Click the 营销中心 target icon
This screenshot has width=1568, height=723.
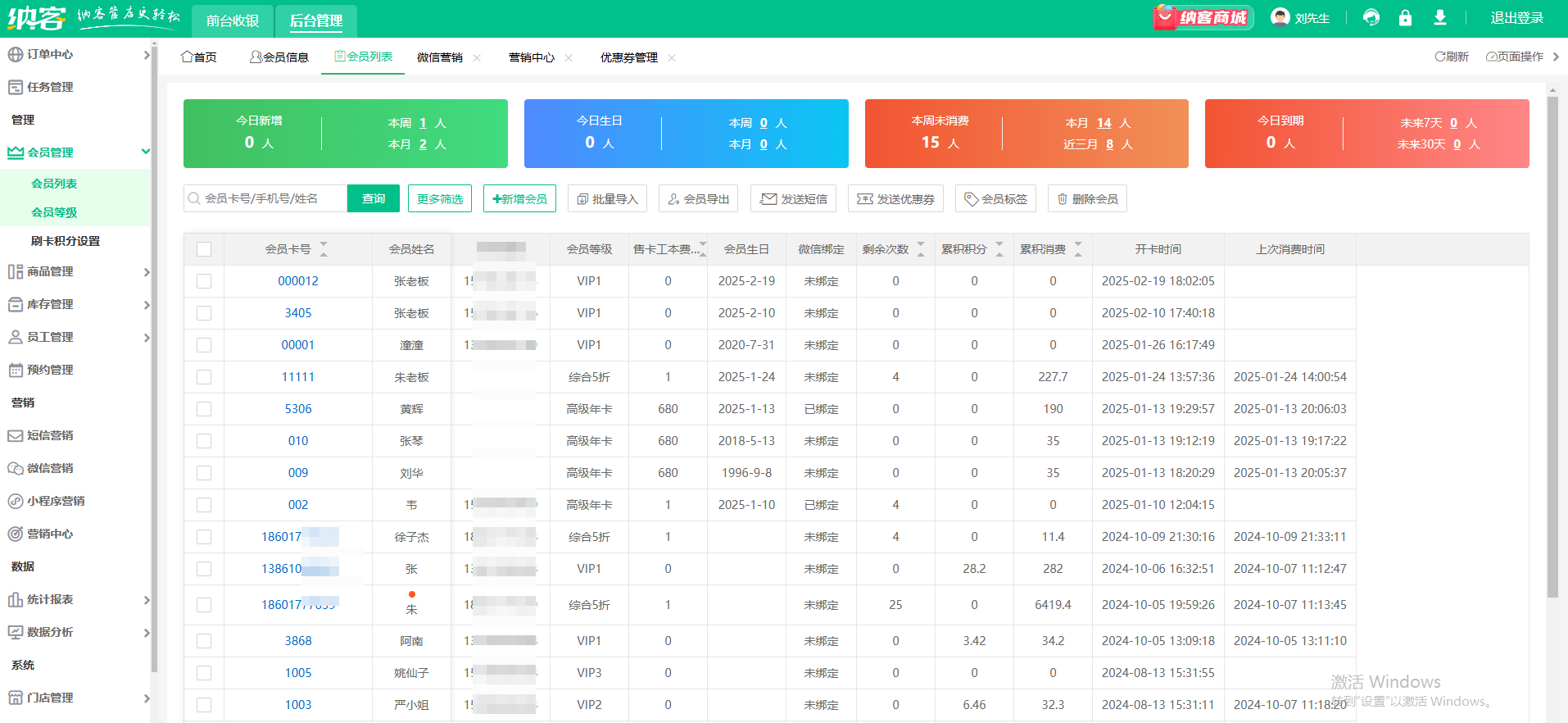point(15,534)
